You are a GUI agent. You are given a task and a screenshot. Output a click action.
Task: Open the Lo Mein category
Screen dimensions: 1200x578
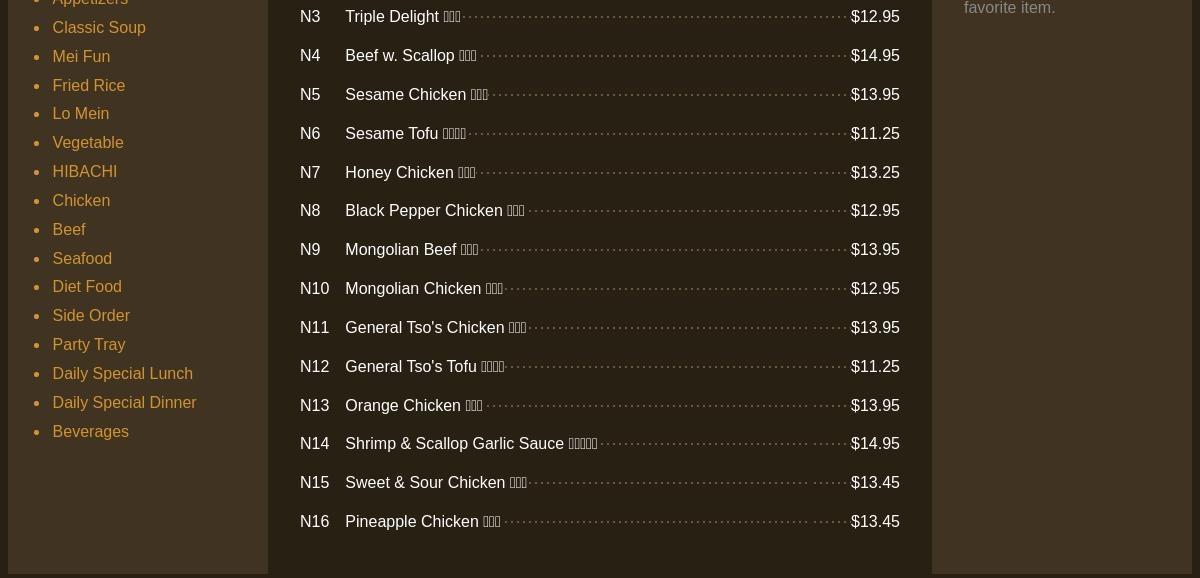click(x=80, y=114)
